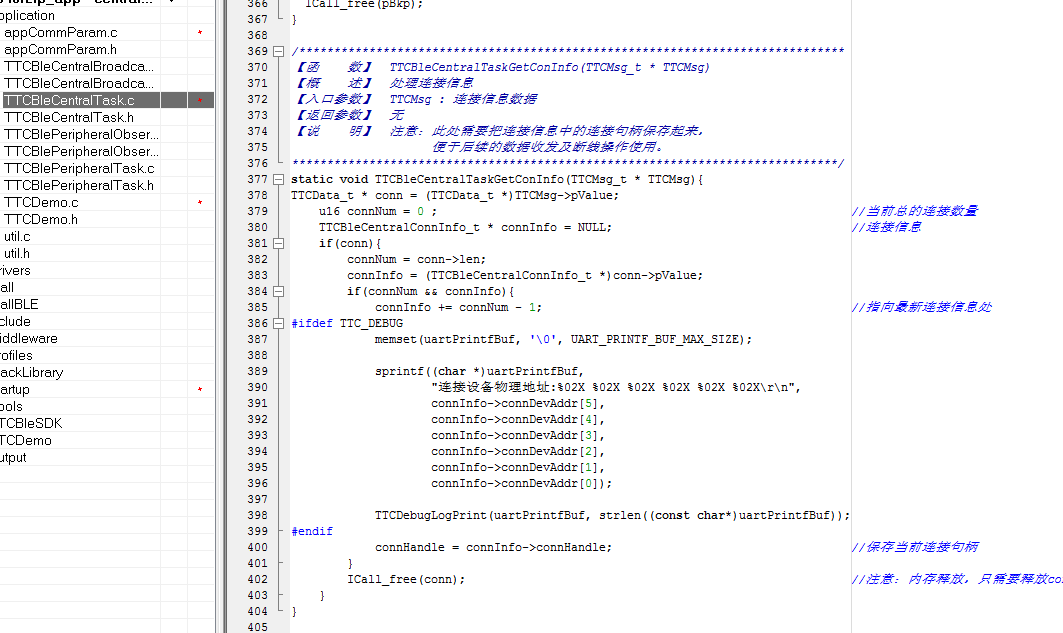Click the TTCData_t declaration on line 378
This screenshot has width=1063, height=633.
click(x=455, y=195)
